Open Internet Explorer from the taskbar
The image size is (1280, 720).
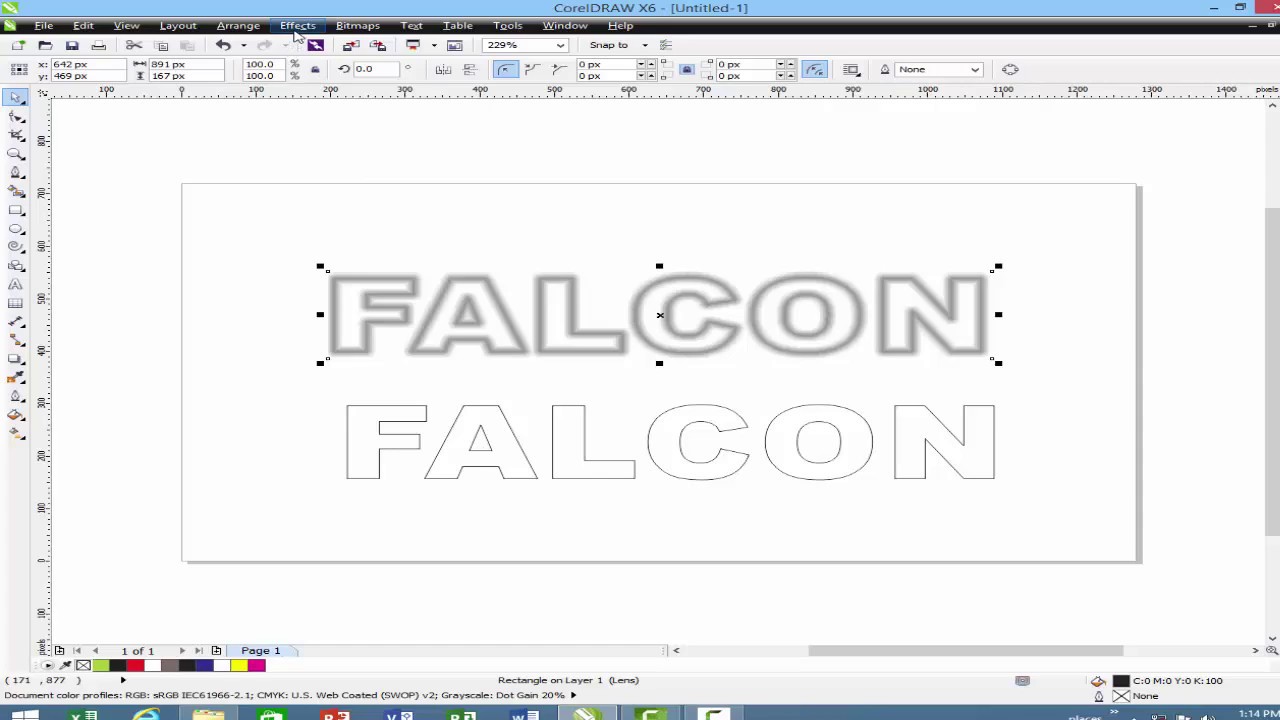146,714
